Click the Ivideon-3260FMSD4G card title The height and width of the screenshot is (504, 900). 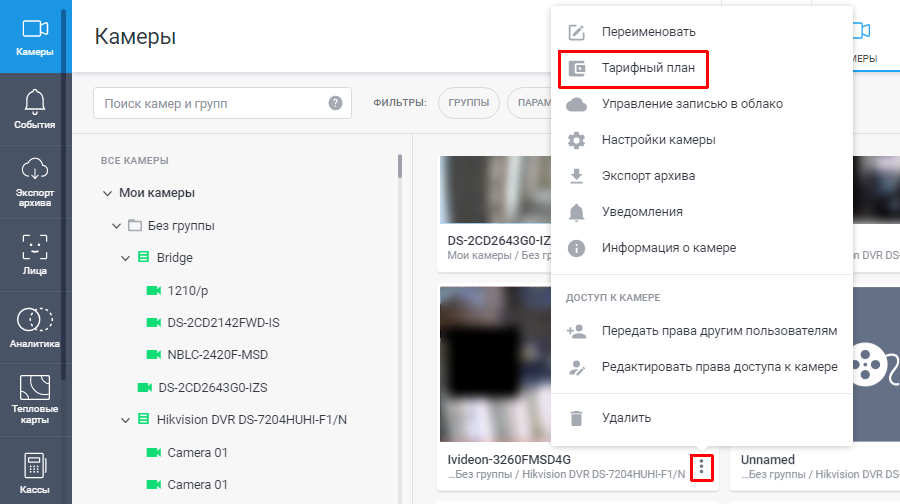pyautogui.click(x=509, y=460)
